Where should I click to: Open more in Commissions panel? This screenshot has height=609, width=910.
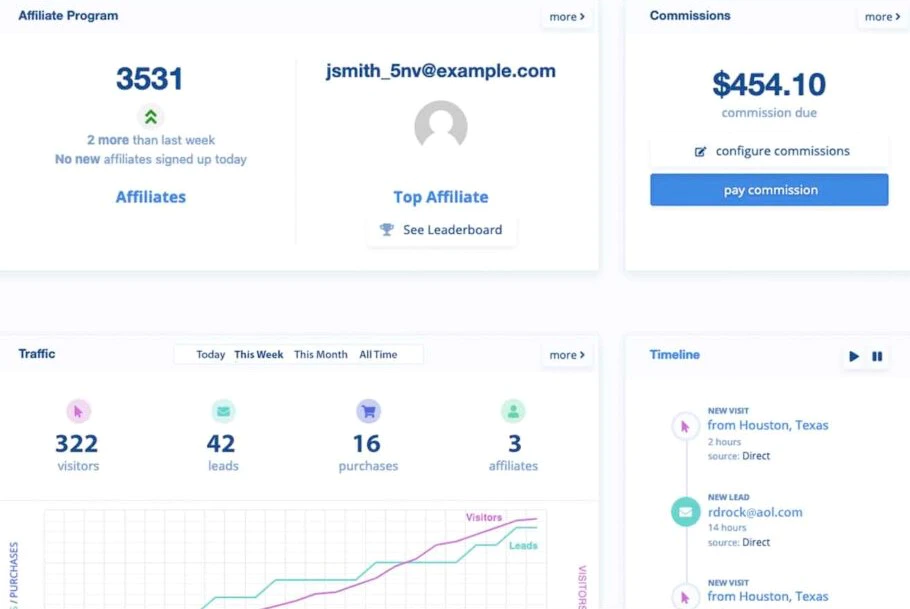(882, 17)
